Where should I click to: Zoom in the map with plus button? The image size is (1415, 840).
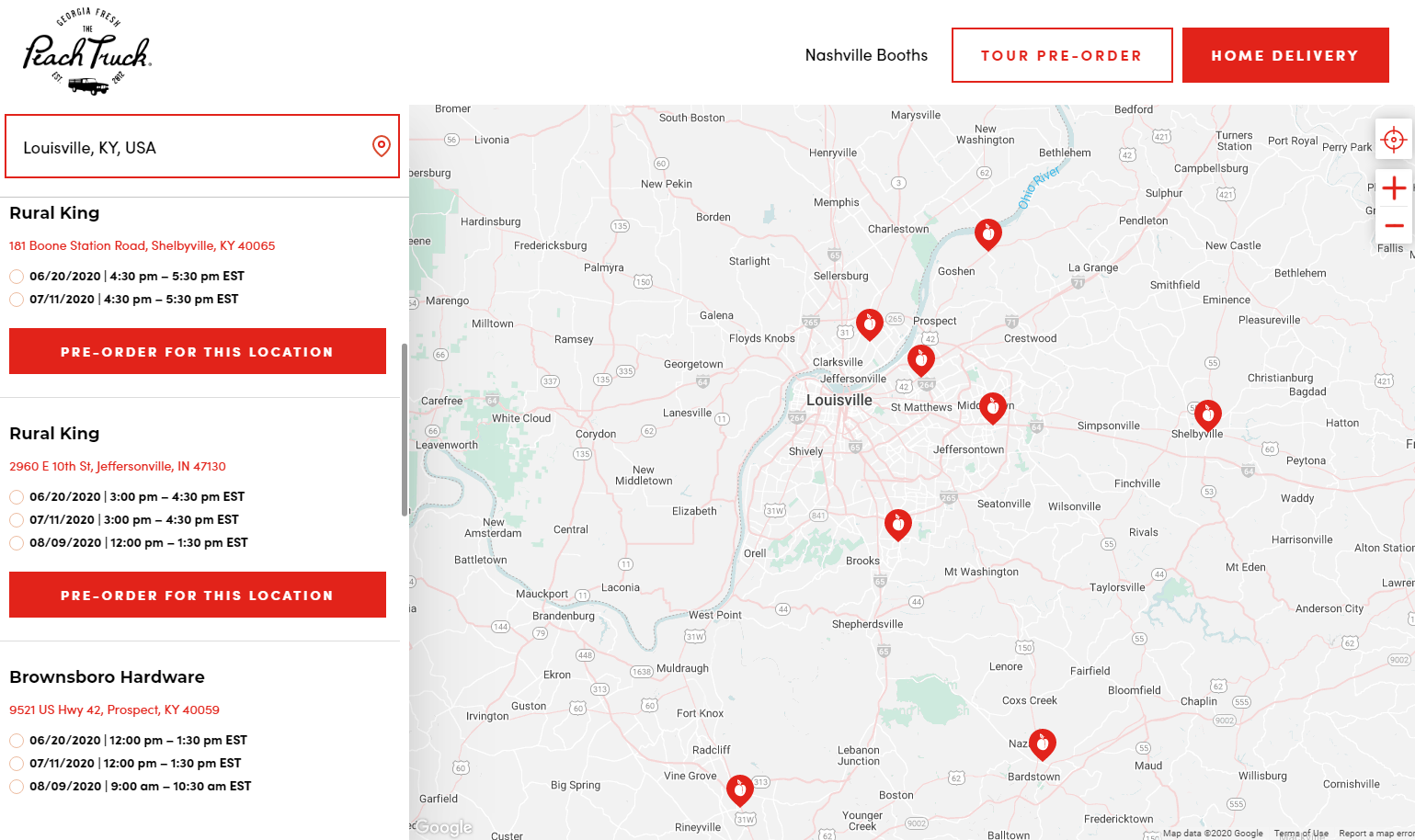tap(1394, 188)
